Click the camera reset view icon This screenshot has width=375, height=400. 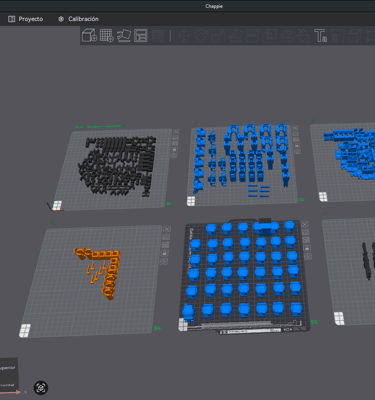coord(41,388)
